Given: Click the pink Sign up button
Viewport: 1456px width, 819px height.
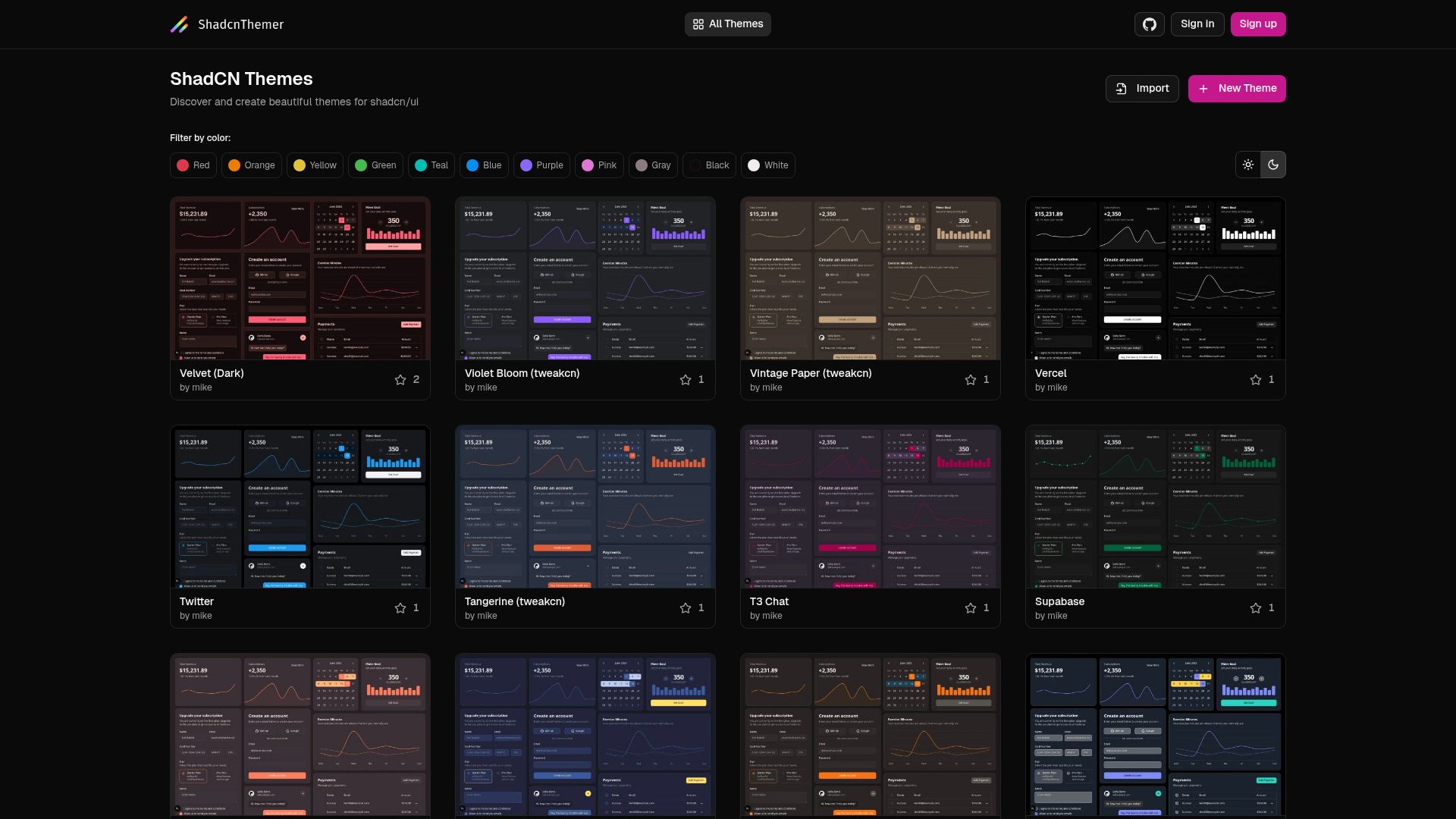Looking at the screenshot, I should (x=1258, y=24).
